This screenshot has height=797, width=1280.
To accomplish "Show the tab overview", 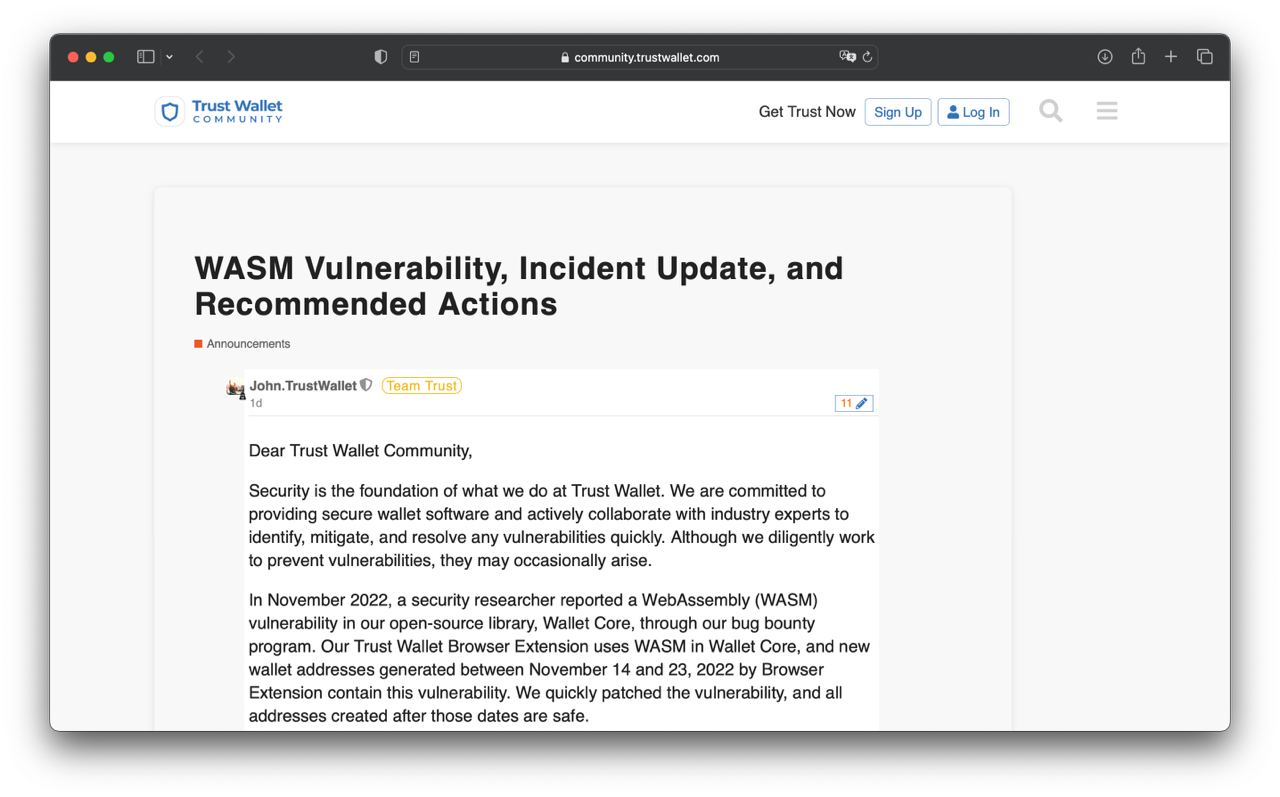I will [x=1205, y=57].
